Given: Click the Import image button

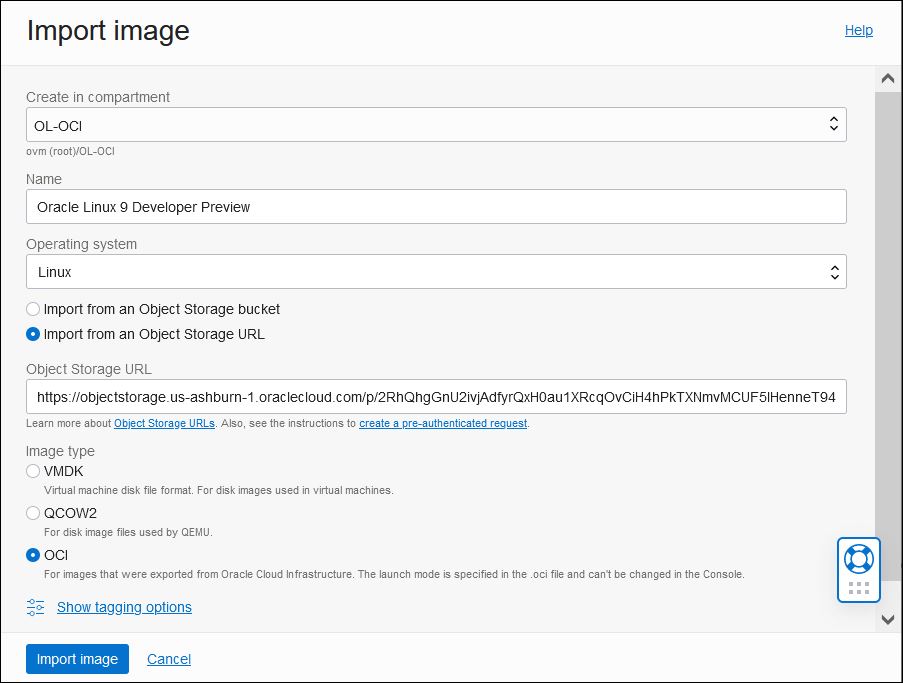Looking at the screenshot, I should click(77, 659).
